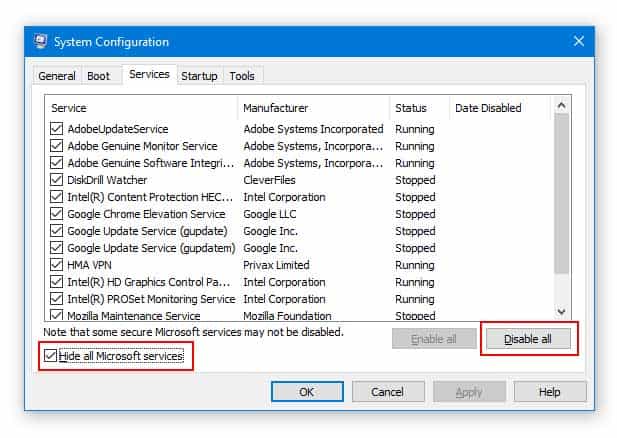Uncheck the HMA VPN service checkbox

click(x=56, y=264)
